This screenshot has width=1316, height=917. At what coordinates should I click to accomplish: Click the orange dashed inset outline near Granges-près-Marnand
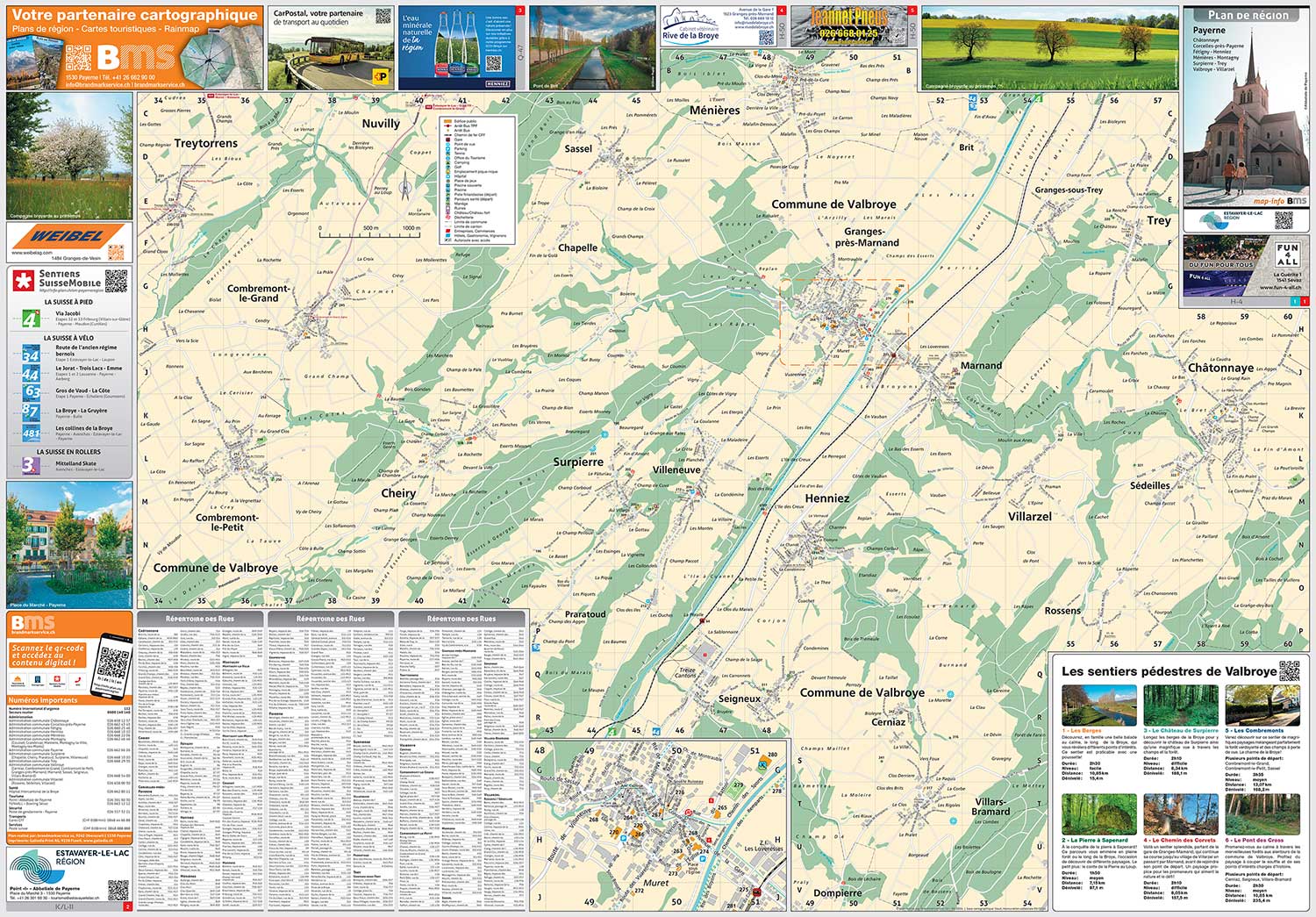pos(844,322)
